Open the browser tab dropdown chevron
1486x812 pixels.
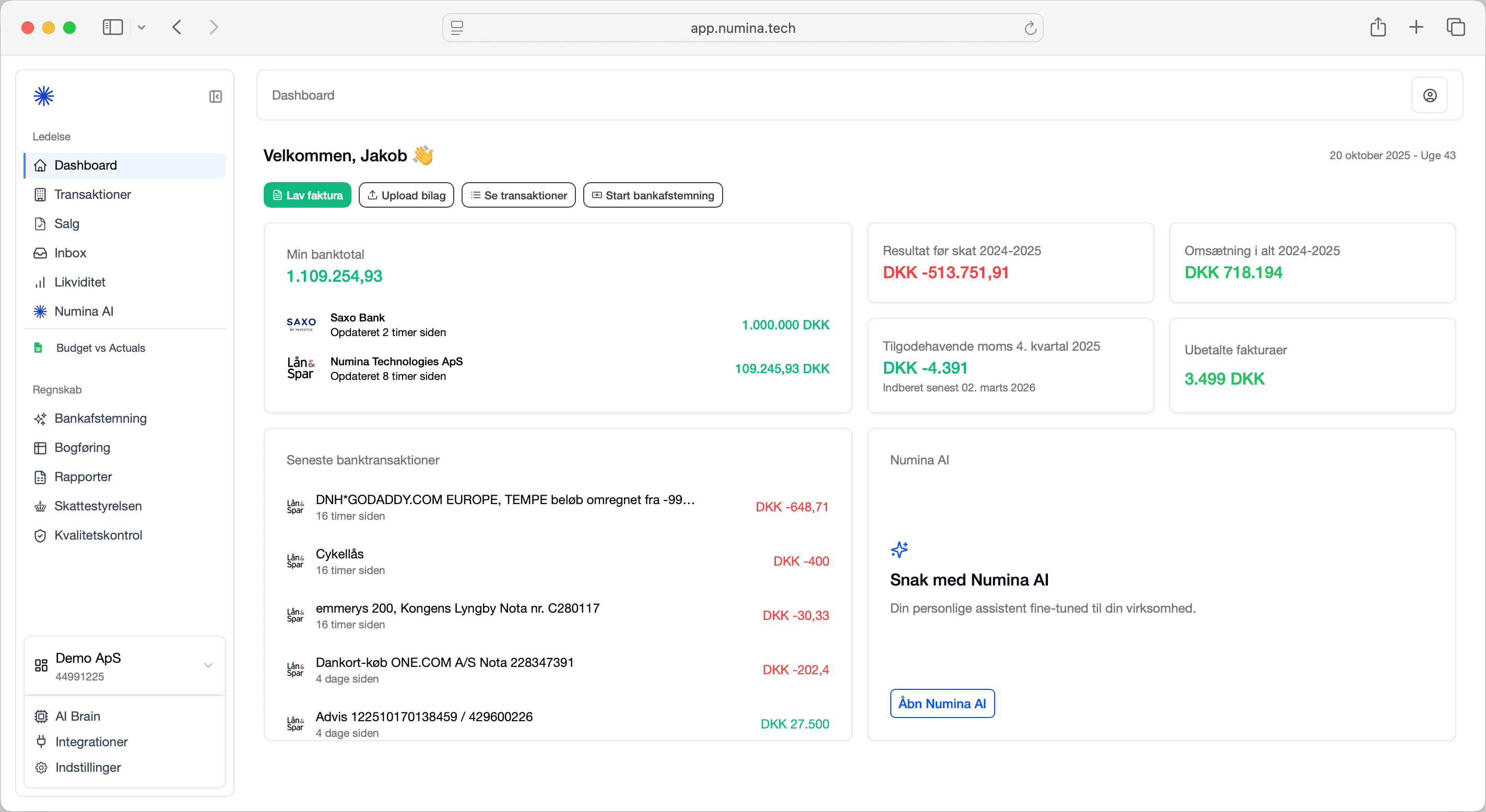[x=142, y=27]
